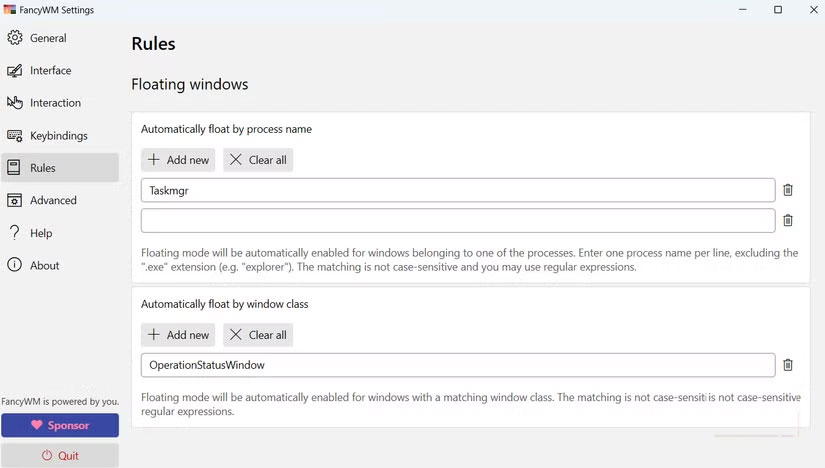Clear all process name rules
This screenshot has width=825, height=468.
click(258, 160)
